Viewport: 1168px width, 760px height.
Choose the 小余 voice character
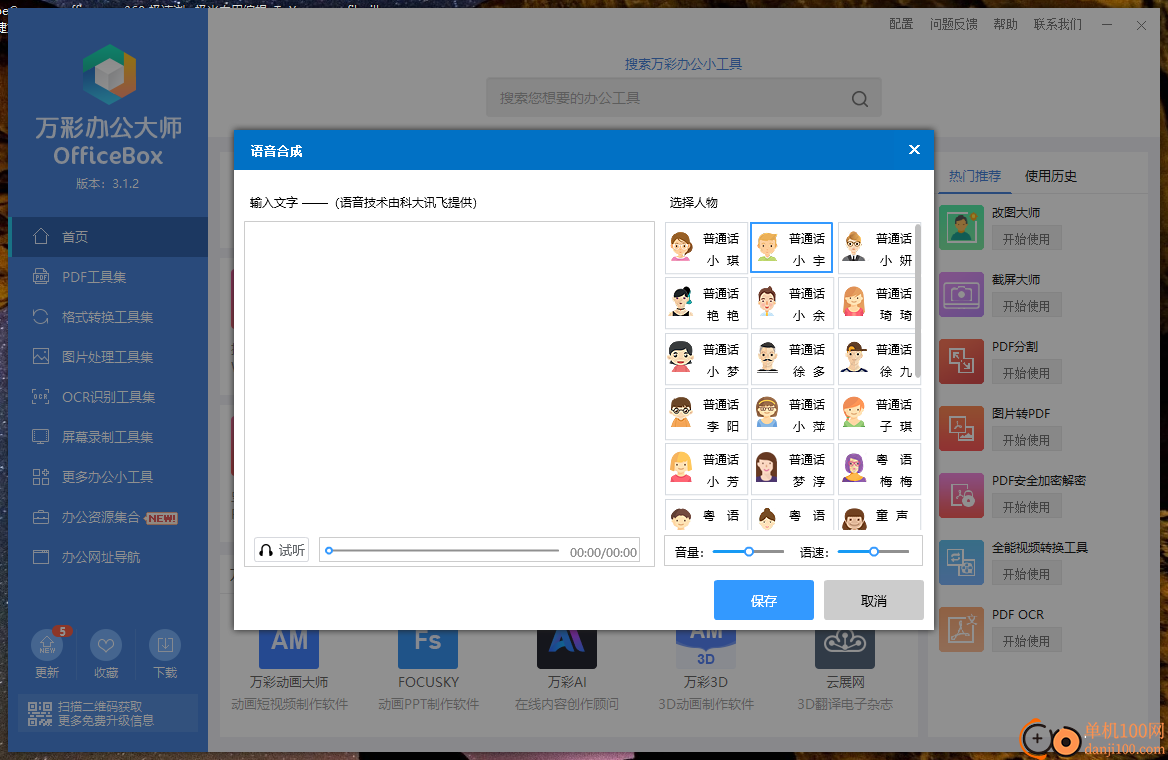791,303
